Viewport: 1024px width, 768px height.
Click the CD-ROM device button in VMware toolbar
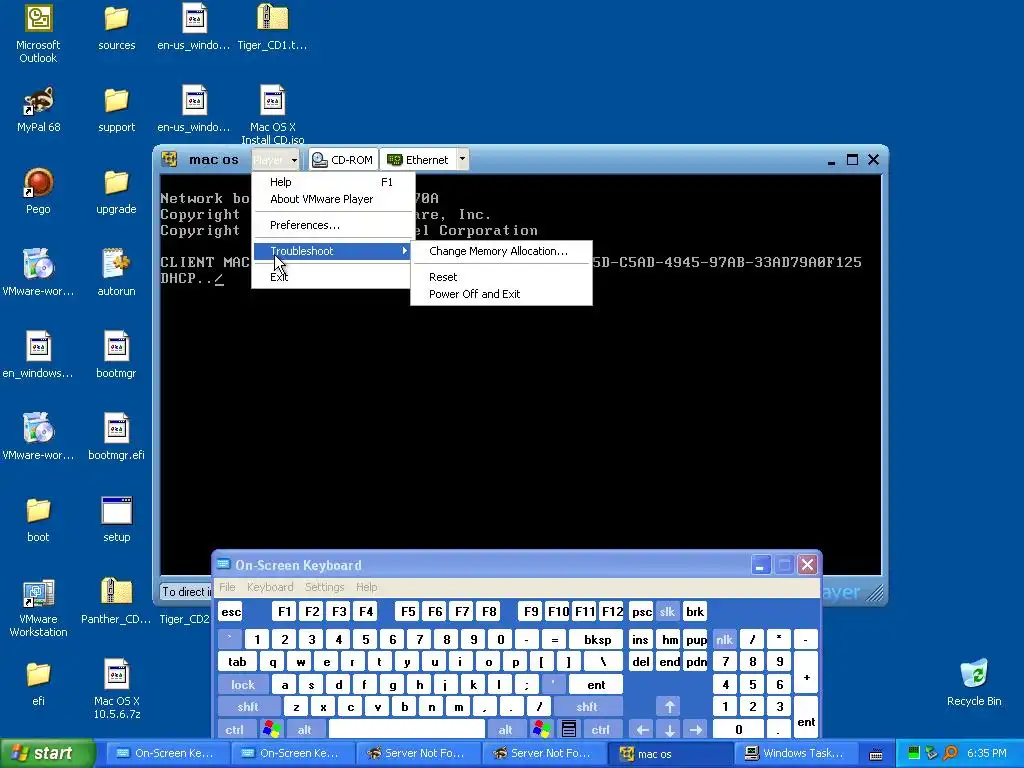click(x=342, y=160)
